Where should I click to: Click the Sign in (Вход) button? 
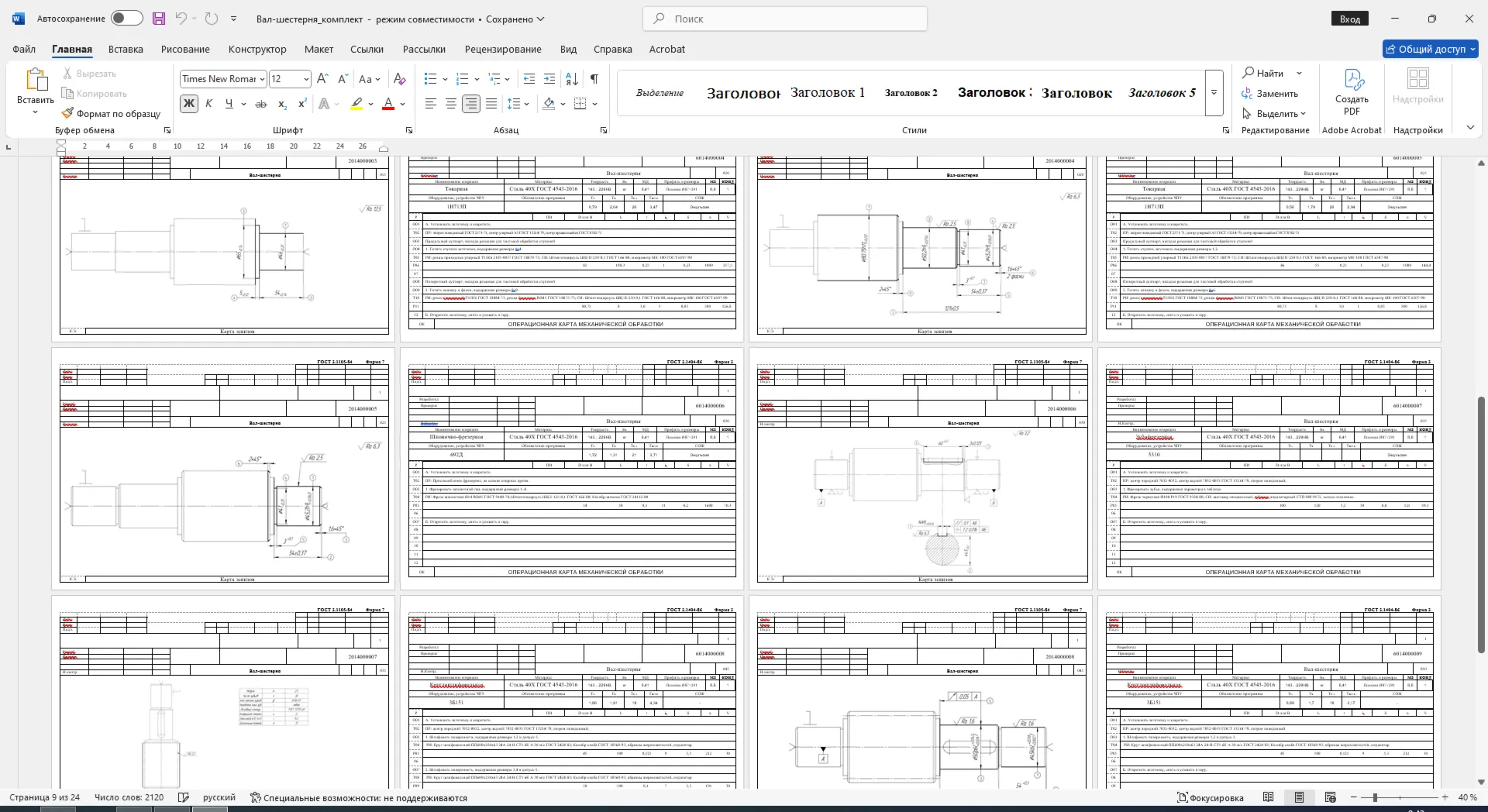click(1350, 19)
